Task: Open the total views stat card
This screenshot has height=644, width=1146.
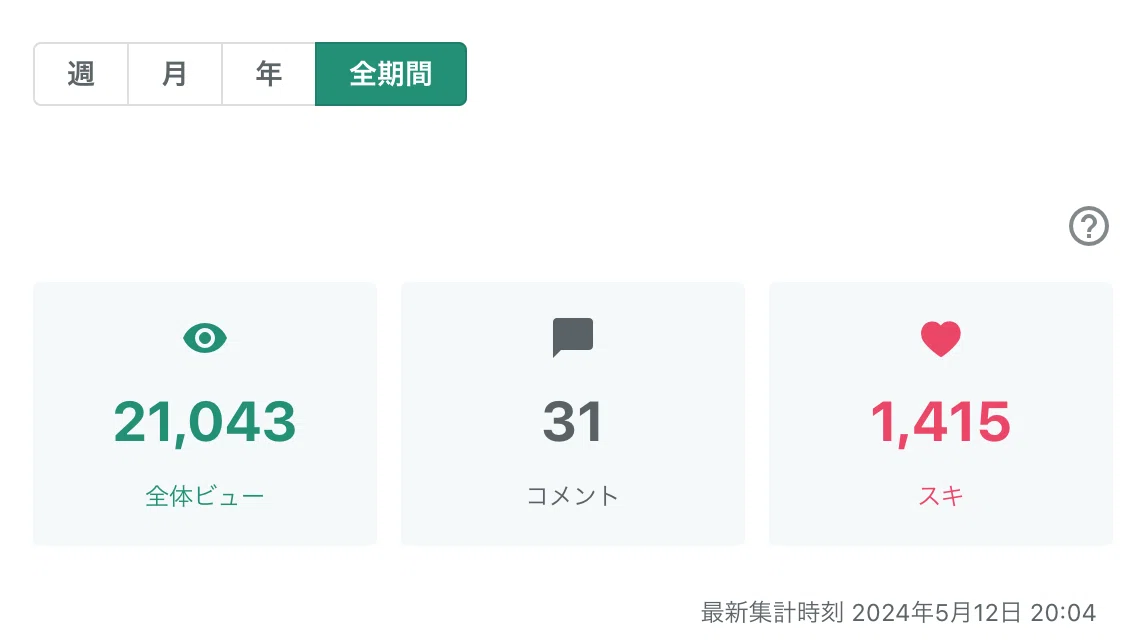Action: 205,414
